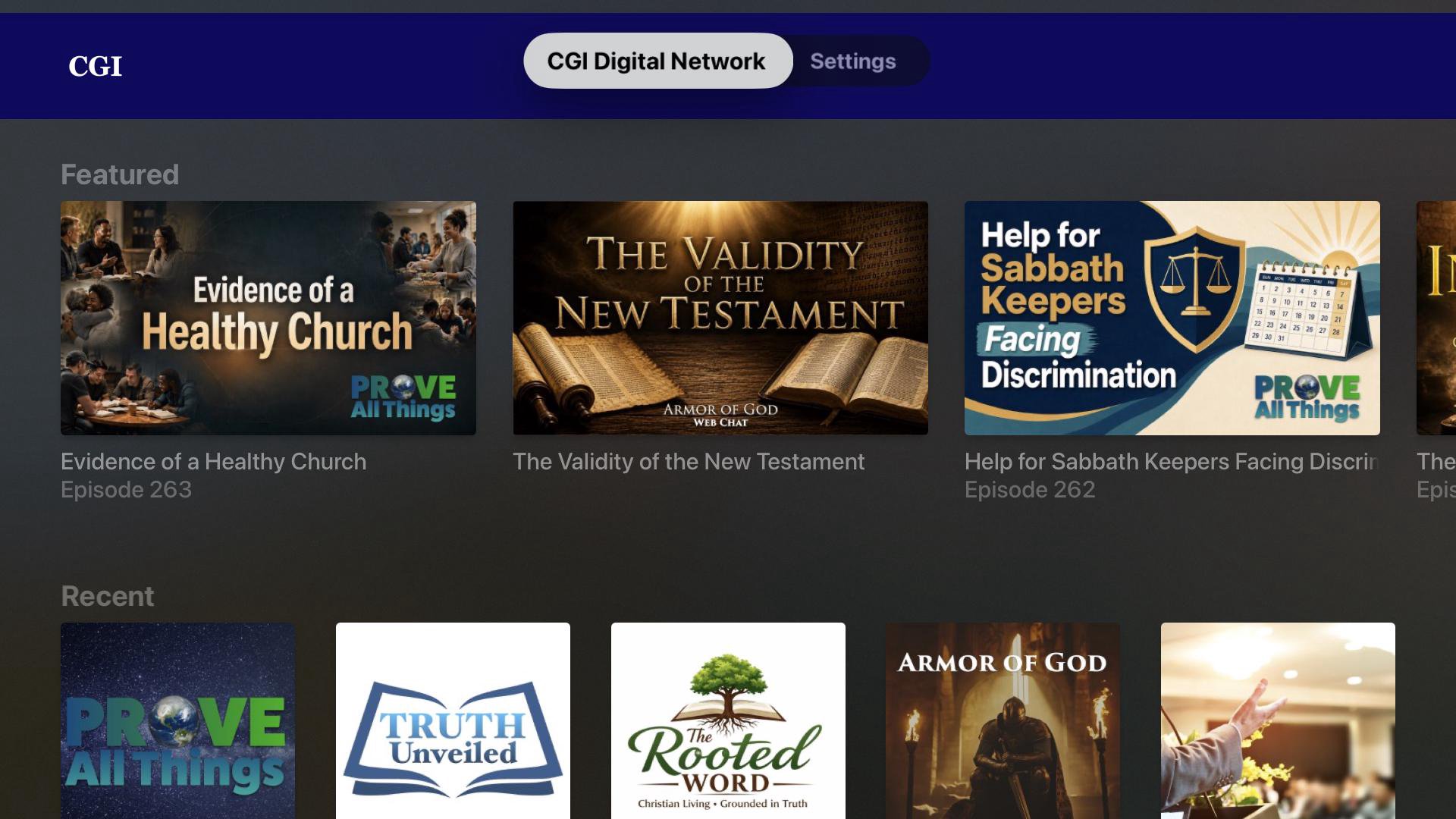This screenshot has height=819, width=1456.
Task: Play The Validity of the New Testament thumbnail
Action: coord(720,318)
